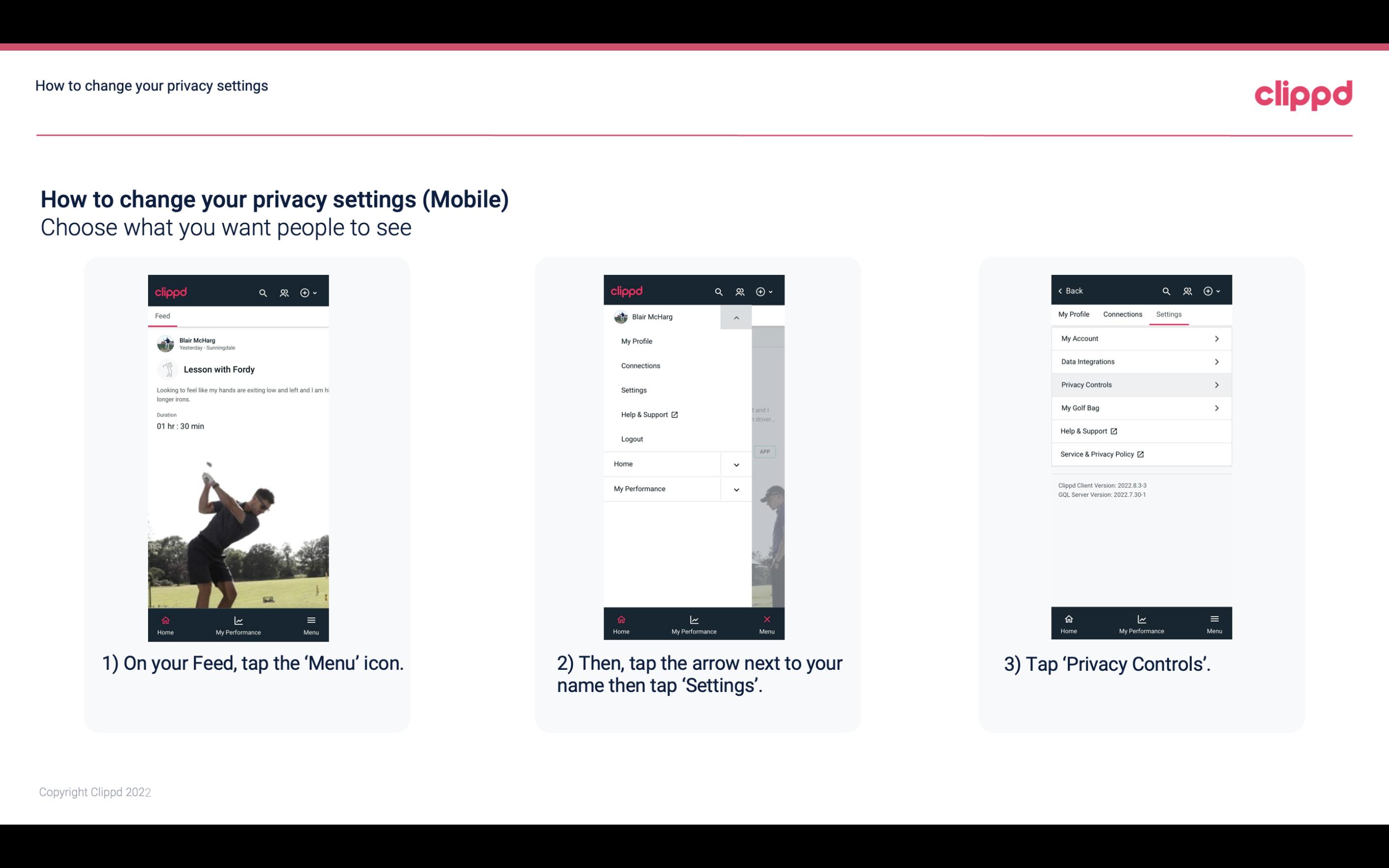Tap My Golf Bag row in settings

[x=1140, y=407]
